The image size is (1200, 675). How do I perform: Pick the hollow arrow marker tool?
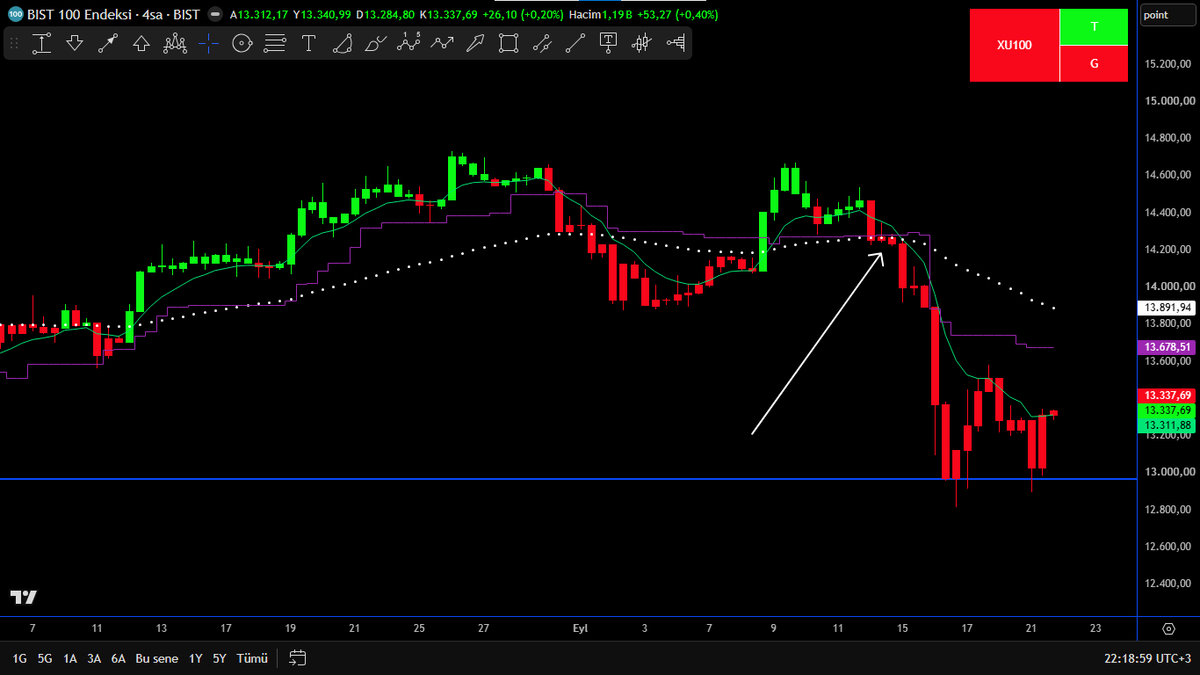pos(475,43)
